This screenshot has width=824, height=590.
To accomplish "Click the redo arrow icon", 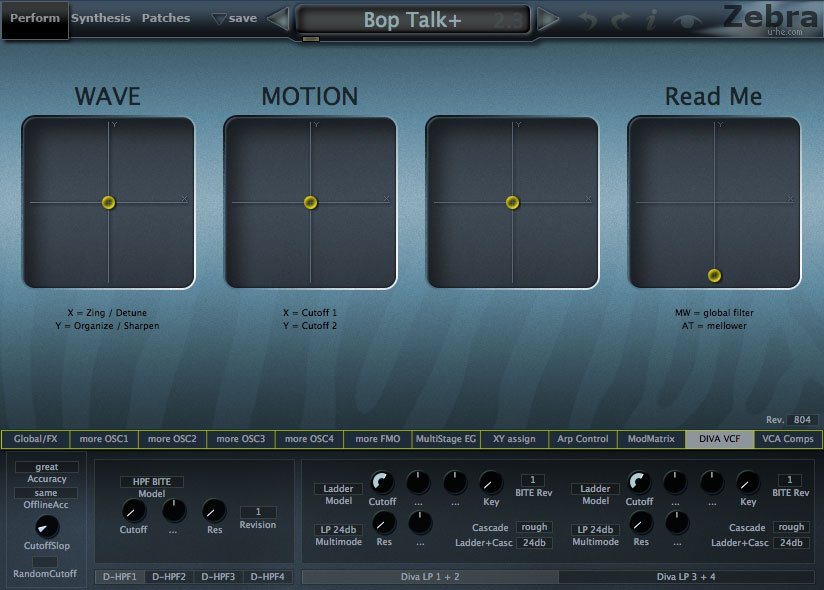I will point(620,20).
